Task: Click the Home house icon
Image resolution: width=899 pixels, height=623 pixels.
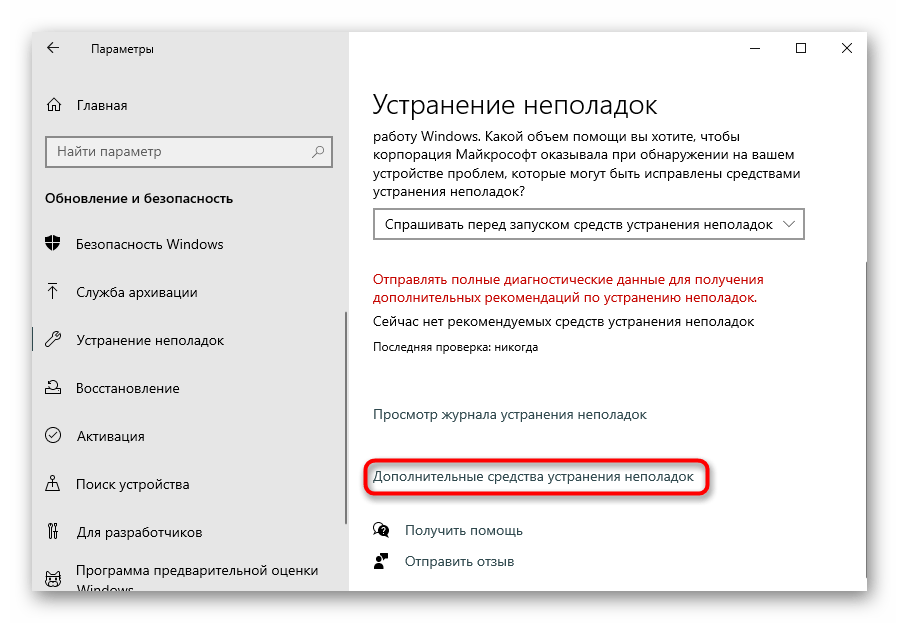Action: click(54, 105)
